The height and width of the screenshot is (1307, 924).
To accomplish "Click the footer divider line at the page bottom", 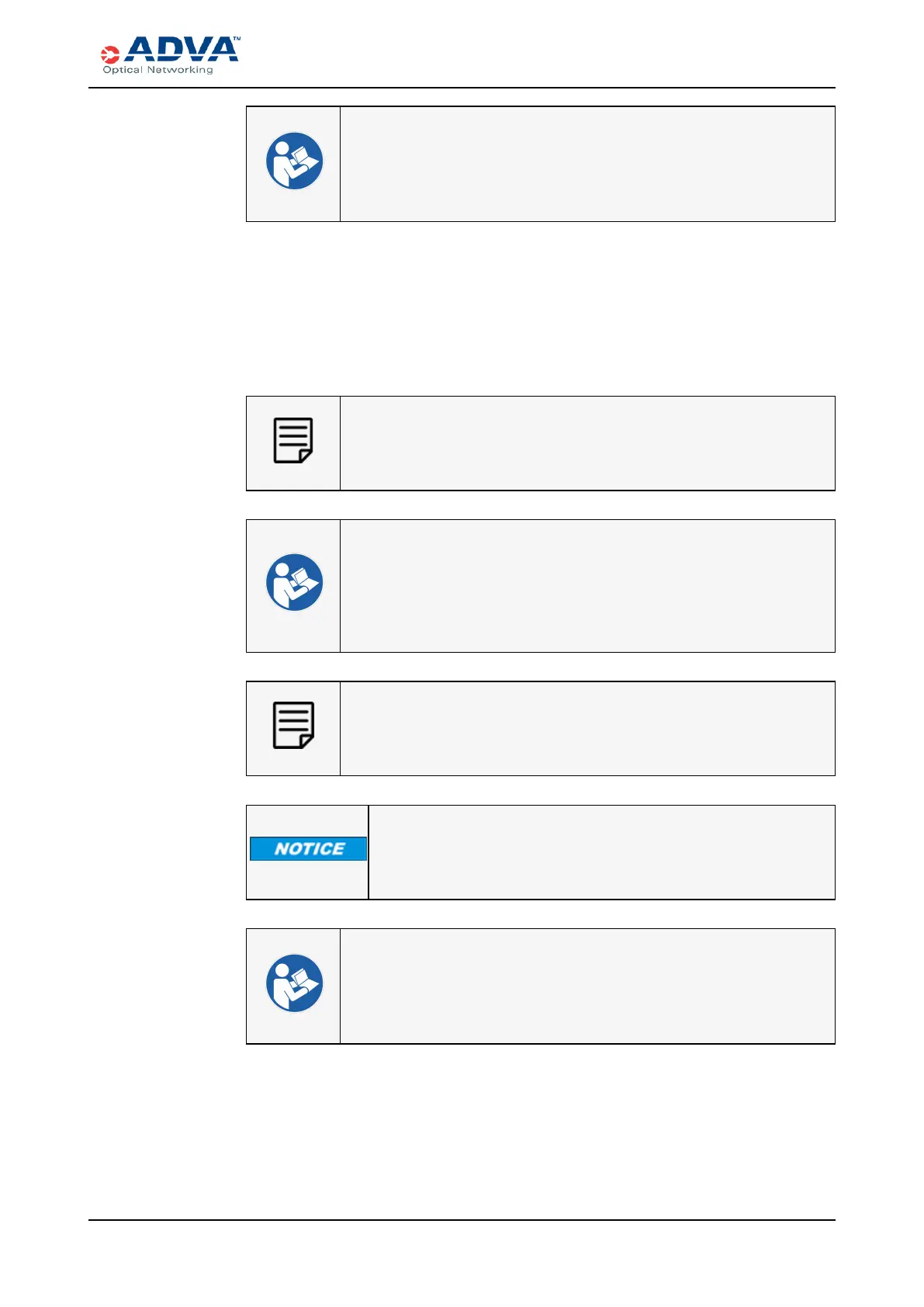I will click(462, 1220).
